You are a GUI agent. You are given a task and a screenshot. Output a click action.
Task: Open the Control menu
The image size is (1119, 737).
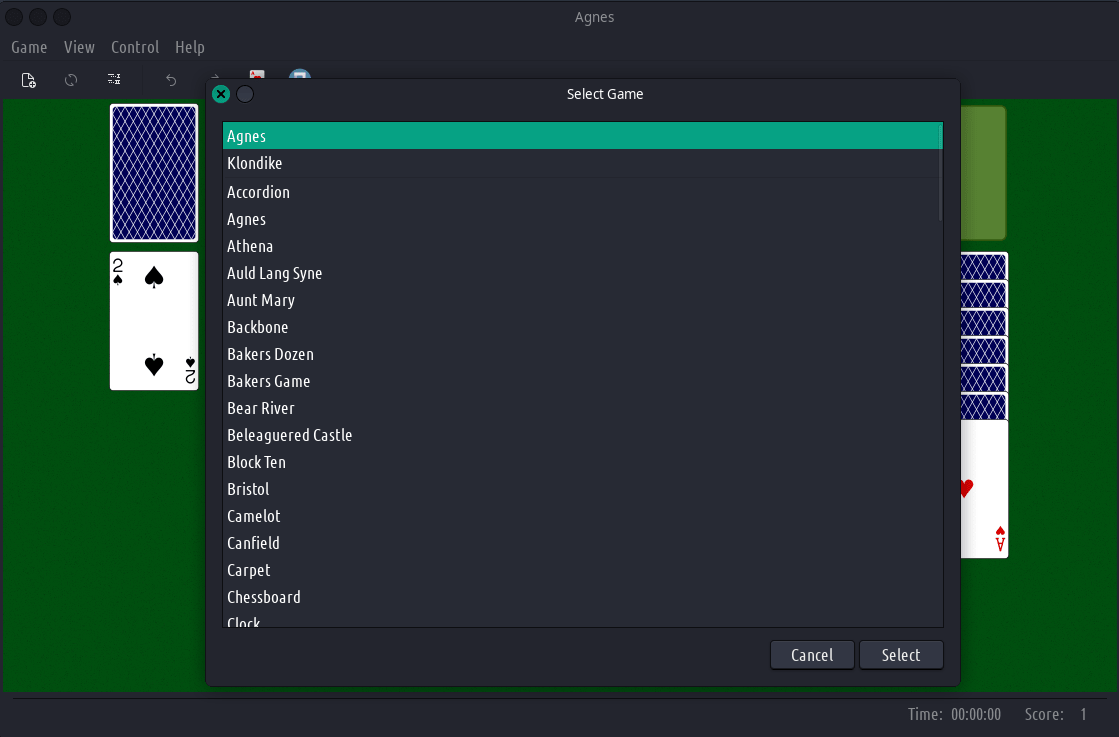135,47
